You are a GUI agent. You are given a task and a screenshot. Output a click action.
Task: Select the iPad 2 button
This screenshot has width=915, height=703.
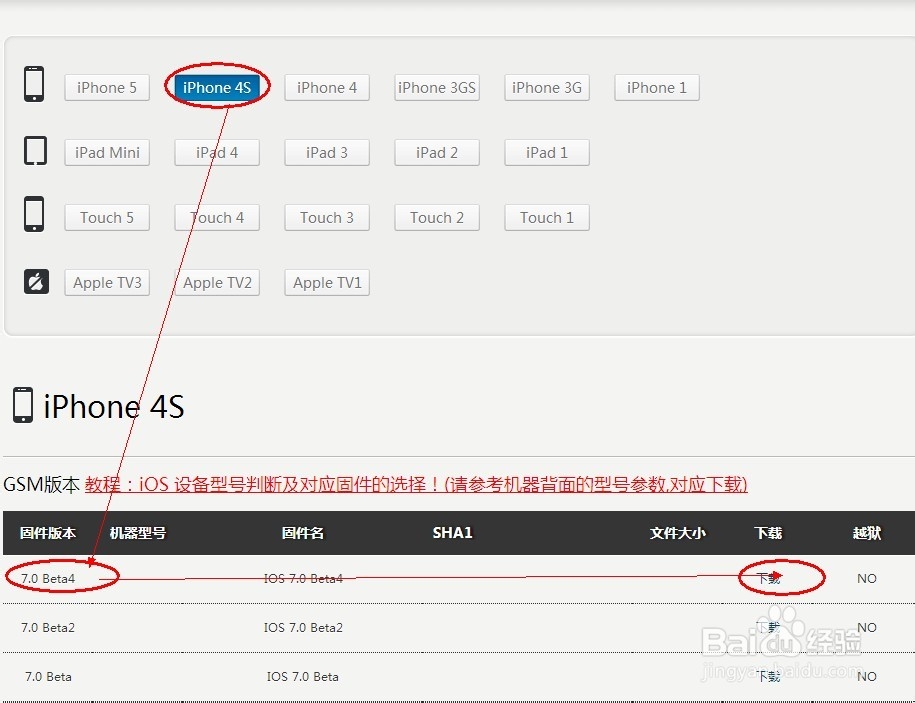point(436,152)
